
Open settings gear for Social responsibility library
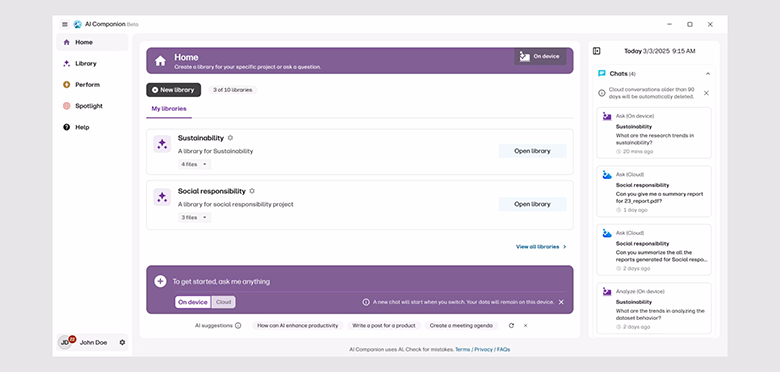252,191
